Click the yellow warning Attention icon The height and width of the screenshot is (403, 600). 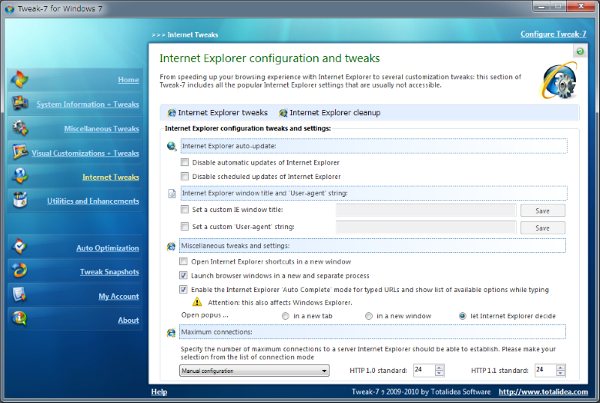(x=197, y=302)
